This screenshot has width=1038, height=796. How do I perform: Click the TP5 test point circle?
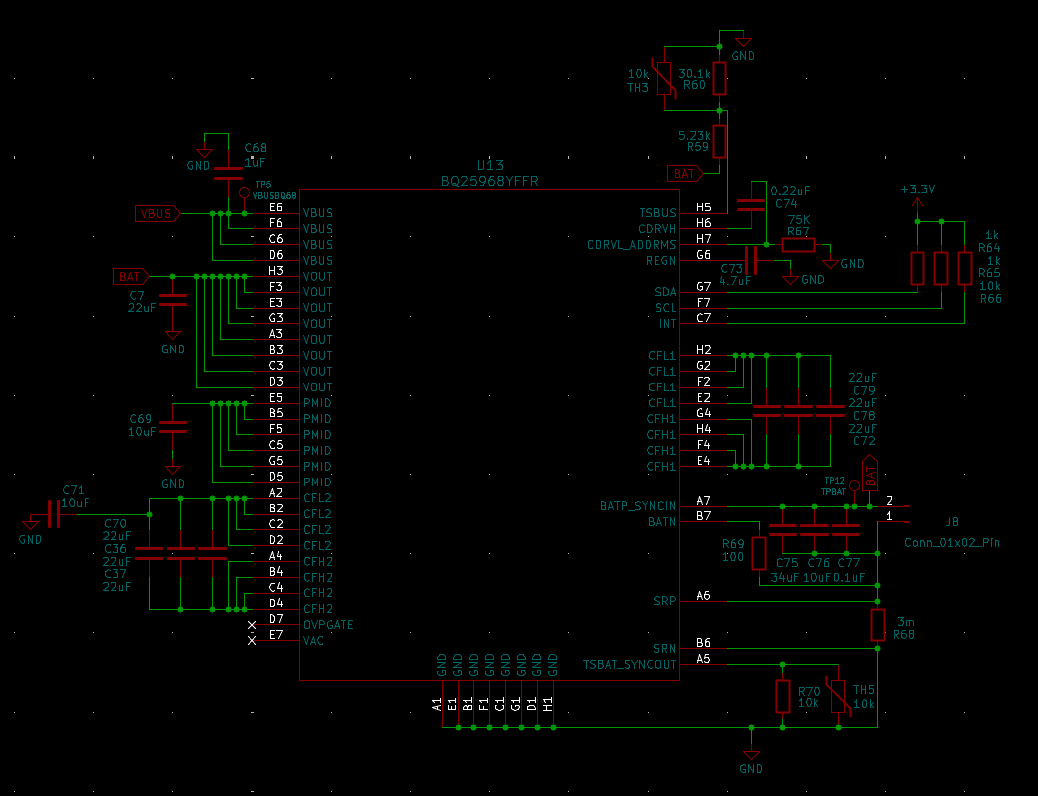244,193
